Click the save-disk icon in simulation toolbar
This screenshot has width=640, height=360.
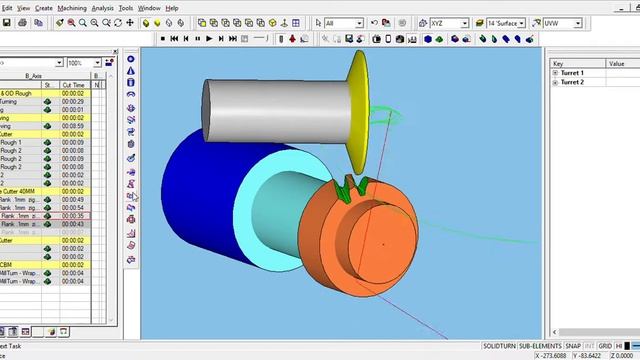click(349, 39)
